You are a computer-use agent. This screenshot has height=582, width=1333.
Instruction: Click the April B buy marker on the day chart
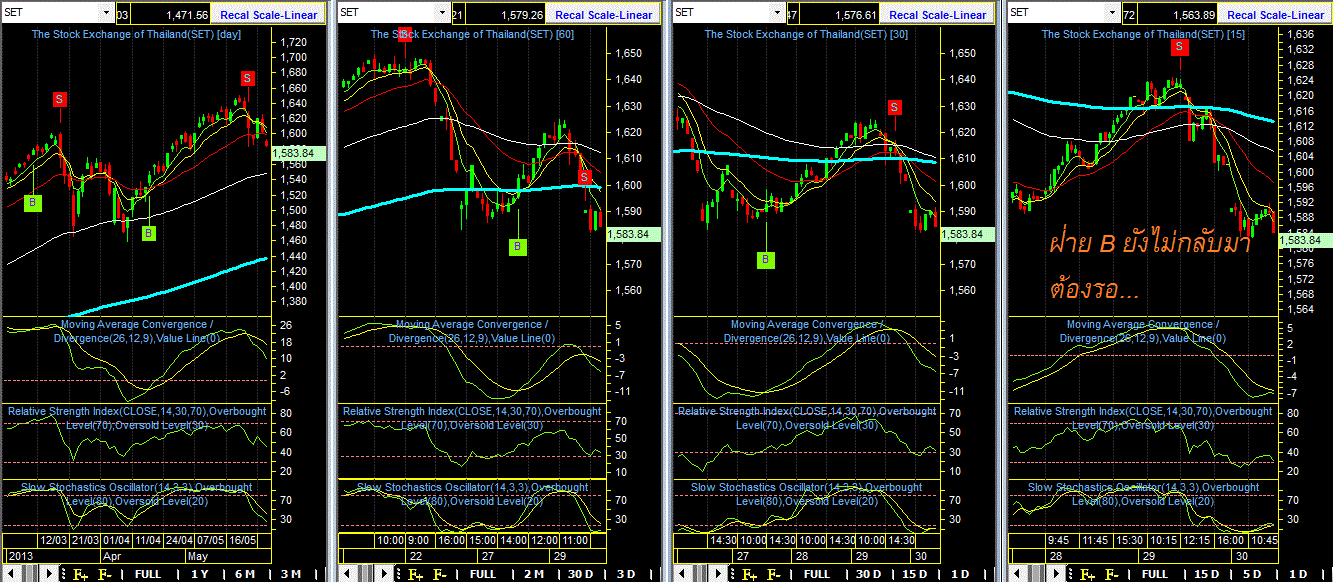[148, 233]
